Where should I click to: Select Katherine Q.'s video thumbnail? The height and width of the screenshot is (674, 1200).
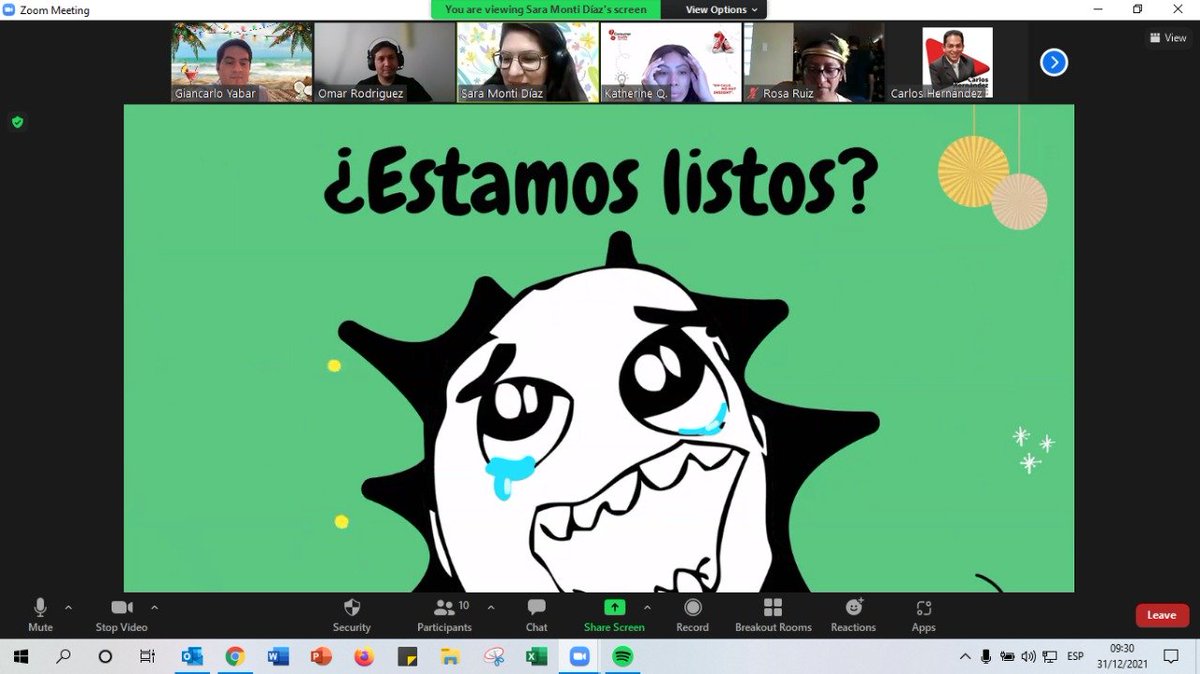tap(671, 63)
